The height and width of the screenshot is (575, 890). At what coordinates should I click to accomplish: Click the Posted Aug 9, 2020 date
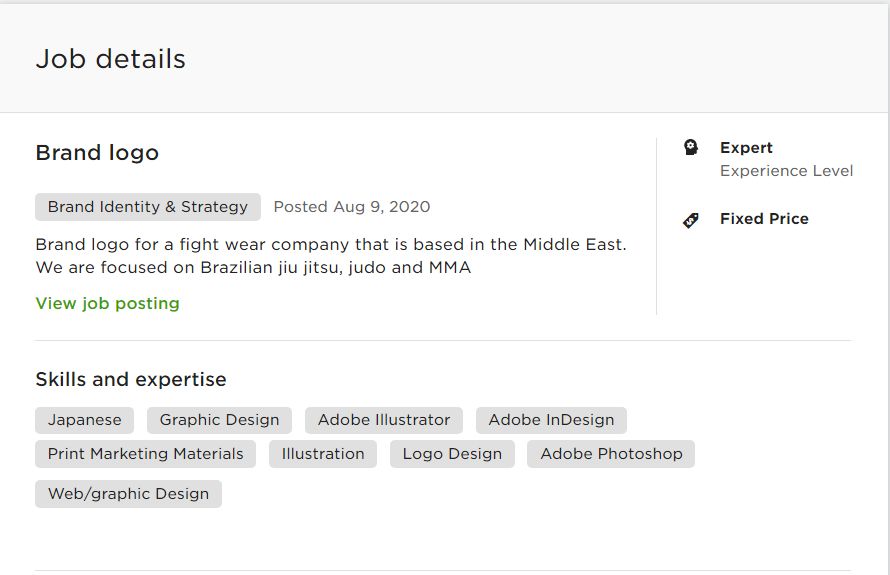(352, 207)
